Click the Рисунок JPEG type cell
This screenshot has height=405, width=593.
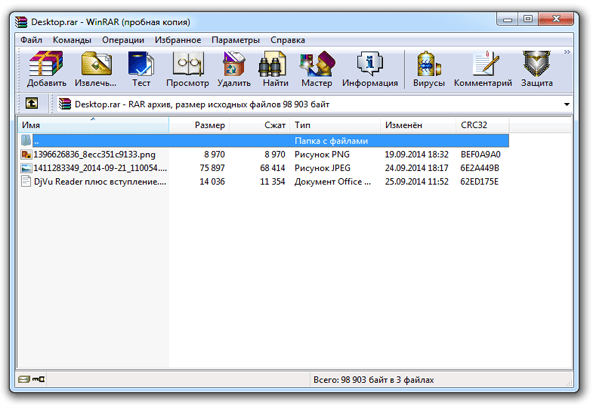tap(322, 168)
